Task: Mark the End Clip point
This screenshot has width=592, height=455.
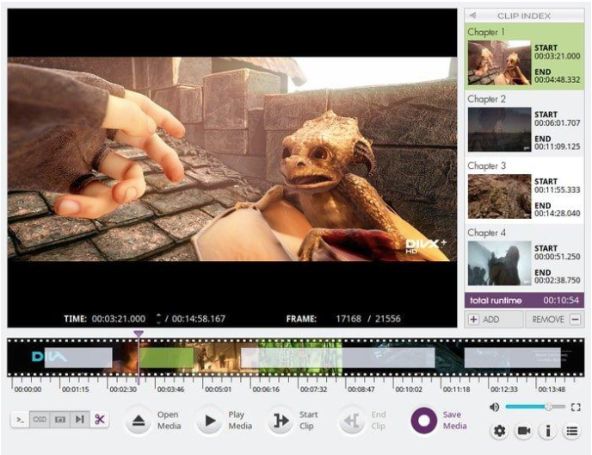Action: tap(352, 420)
